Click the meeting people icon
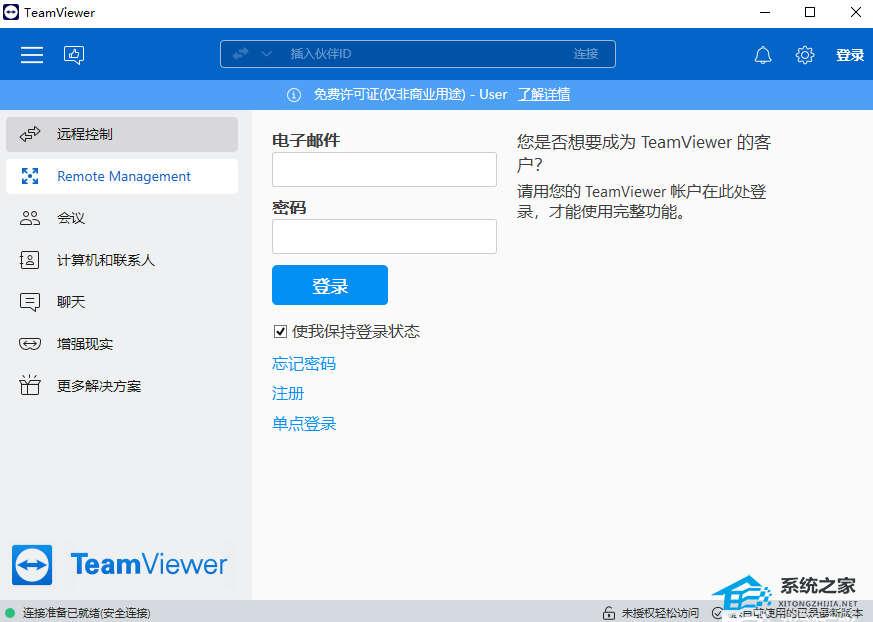This screenshot has width=873, height=622. (30, 218)
